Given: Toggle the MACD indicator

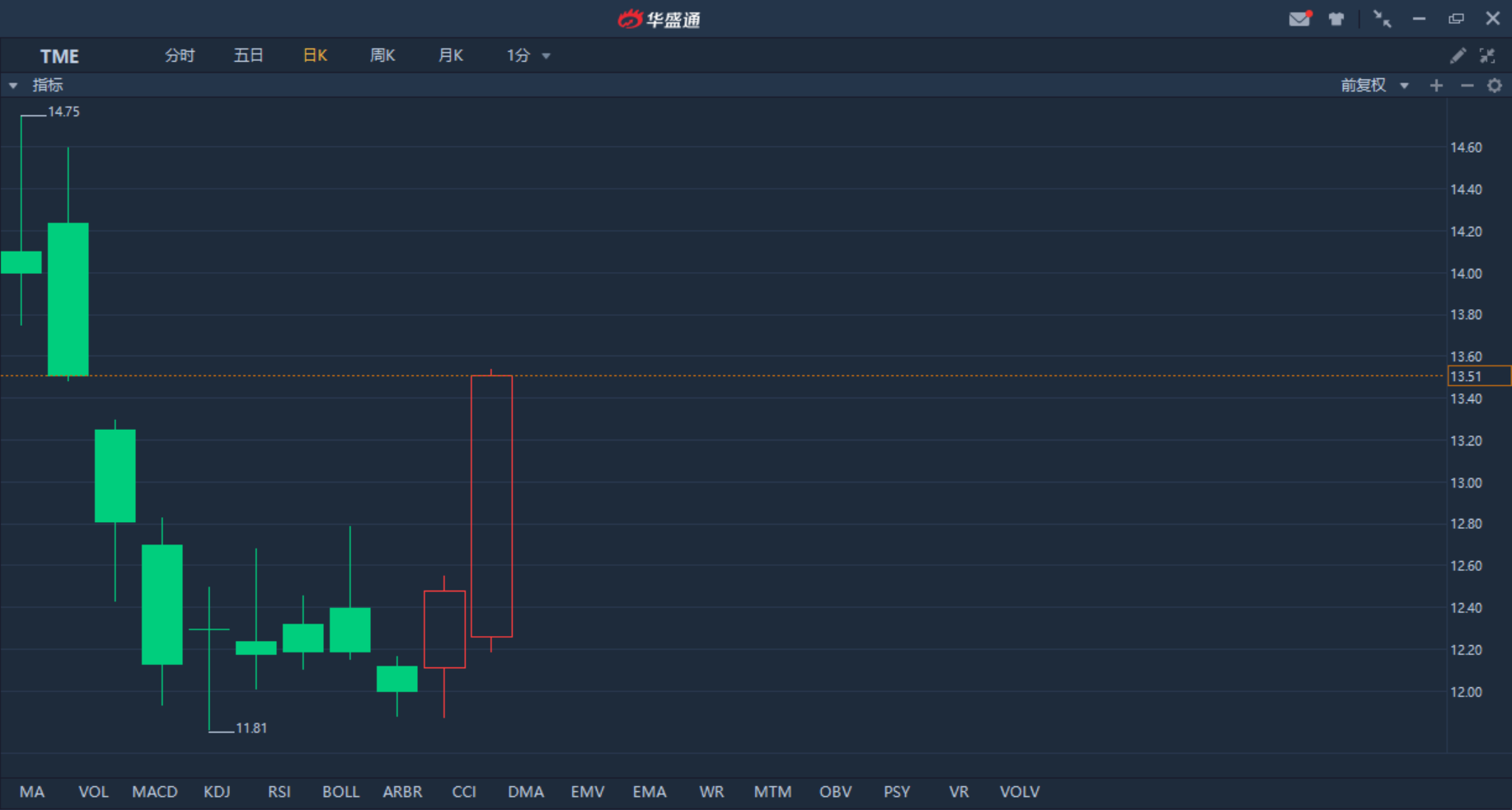Looking at the screenshot, I should [155, 792].
